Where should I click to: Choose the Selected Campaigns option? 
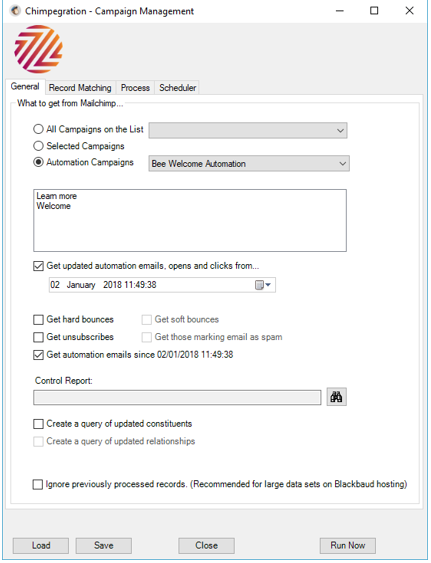click(x=38, y=146)
